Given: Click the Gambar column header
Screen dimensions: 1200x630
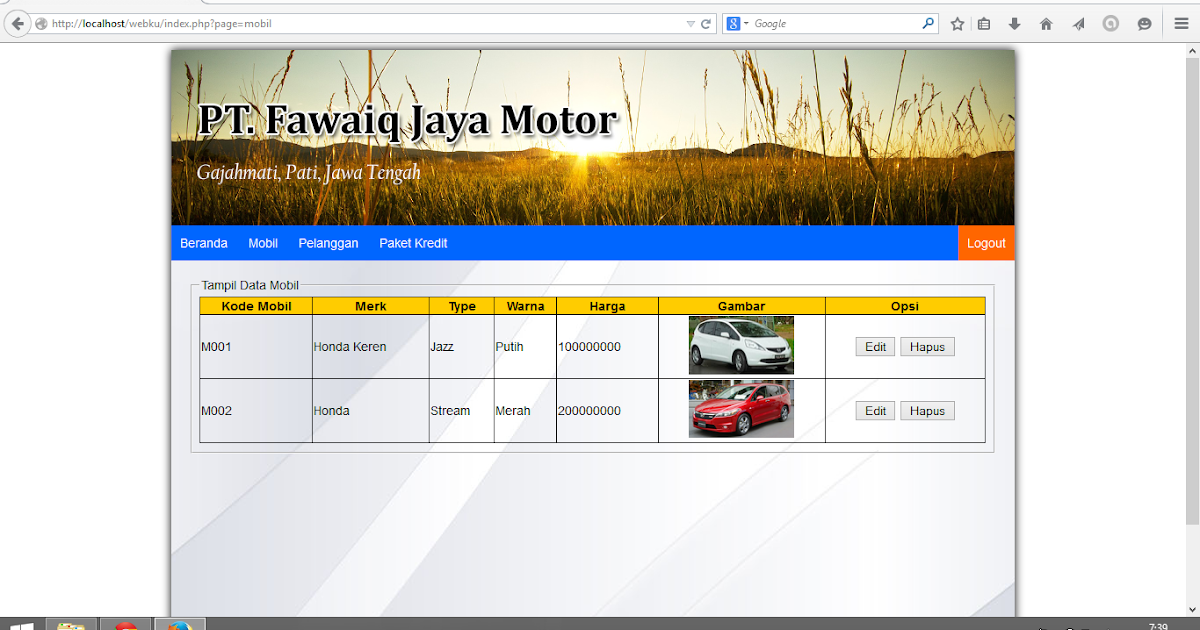Looking at the screenshot, I should coord(742,306).
